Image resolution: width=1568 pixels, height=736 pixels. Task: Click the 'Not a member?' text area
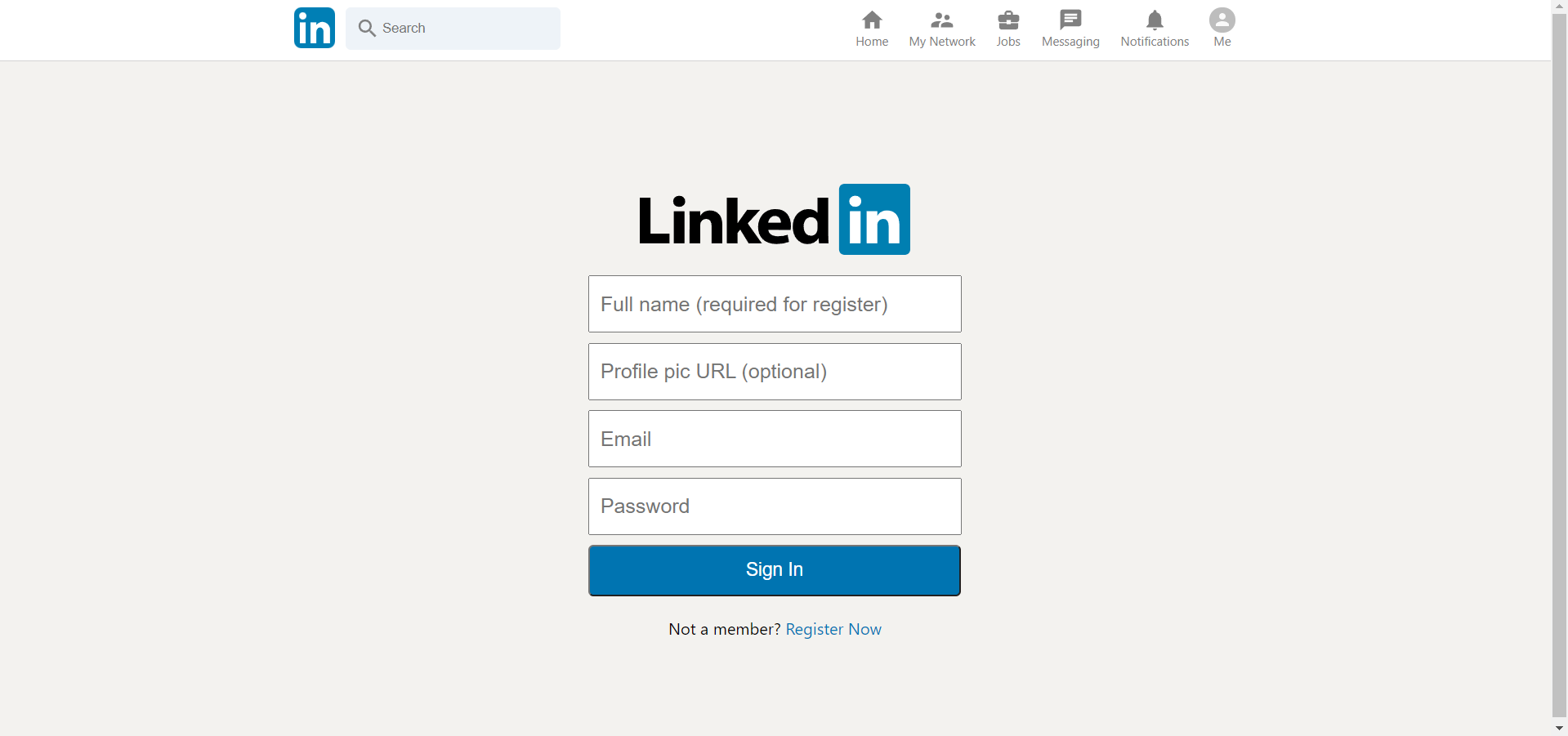click(723, 629)
